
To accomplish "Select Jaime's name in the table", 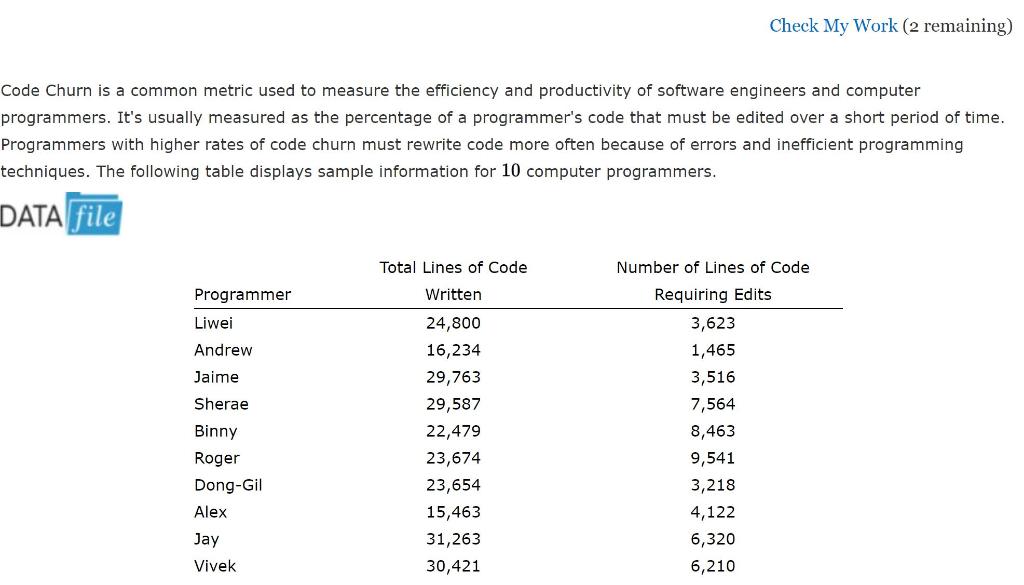I will pos(216,377).
